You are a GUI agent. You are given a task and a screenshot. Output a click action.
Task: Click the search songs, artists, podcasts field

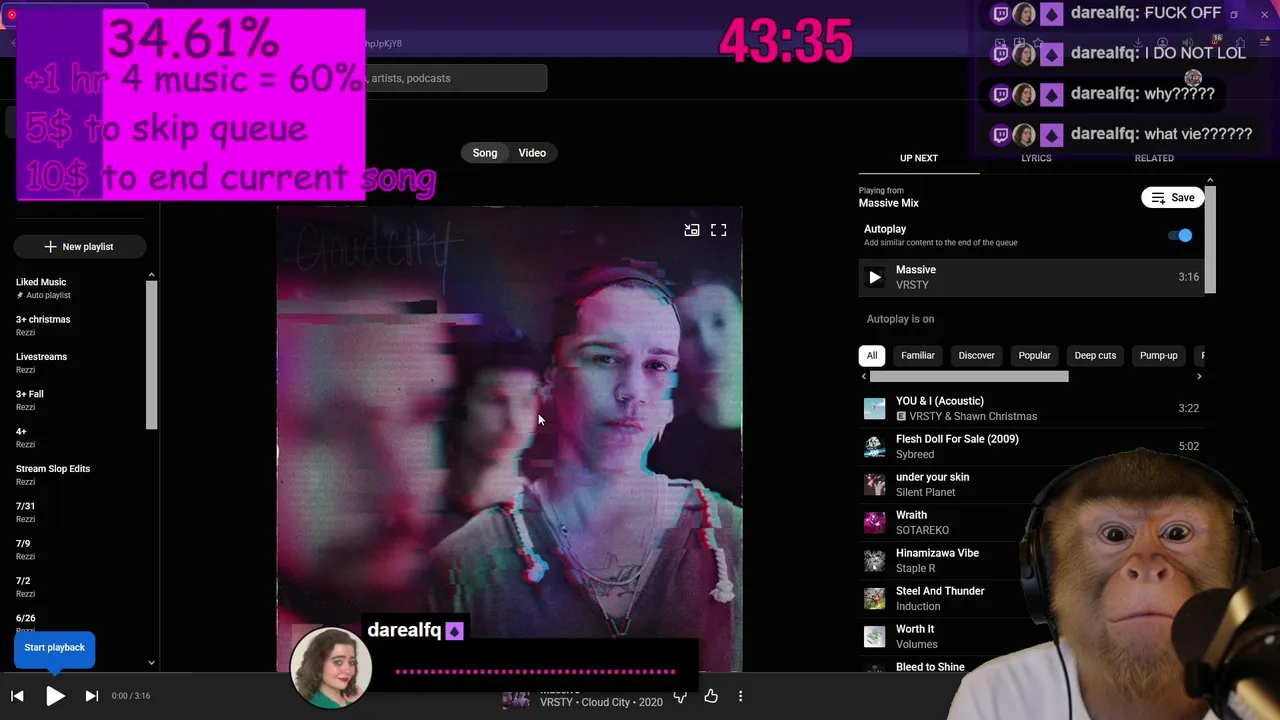pyautogui.click(x=455, y=78)
